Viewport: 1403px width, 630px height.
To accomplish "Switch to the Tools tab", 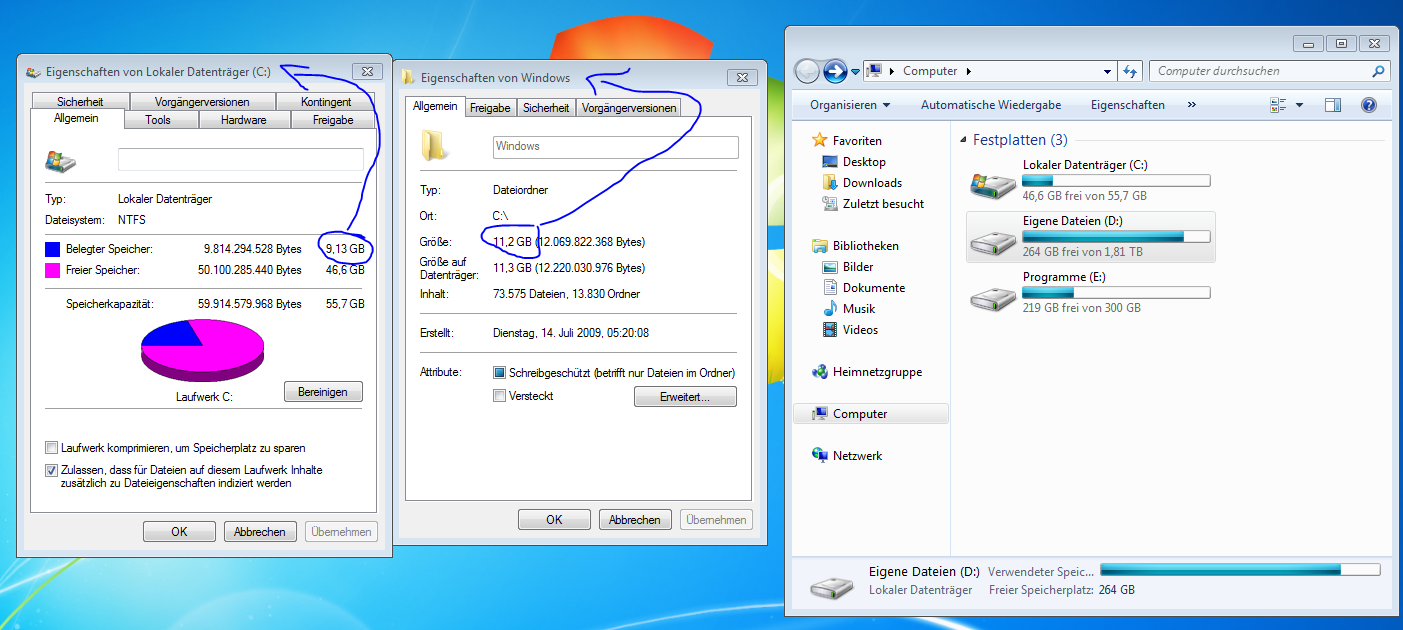I will [x=158, y=120].
